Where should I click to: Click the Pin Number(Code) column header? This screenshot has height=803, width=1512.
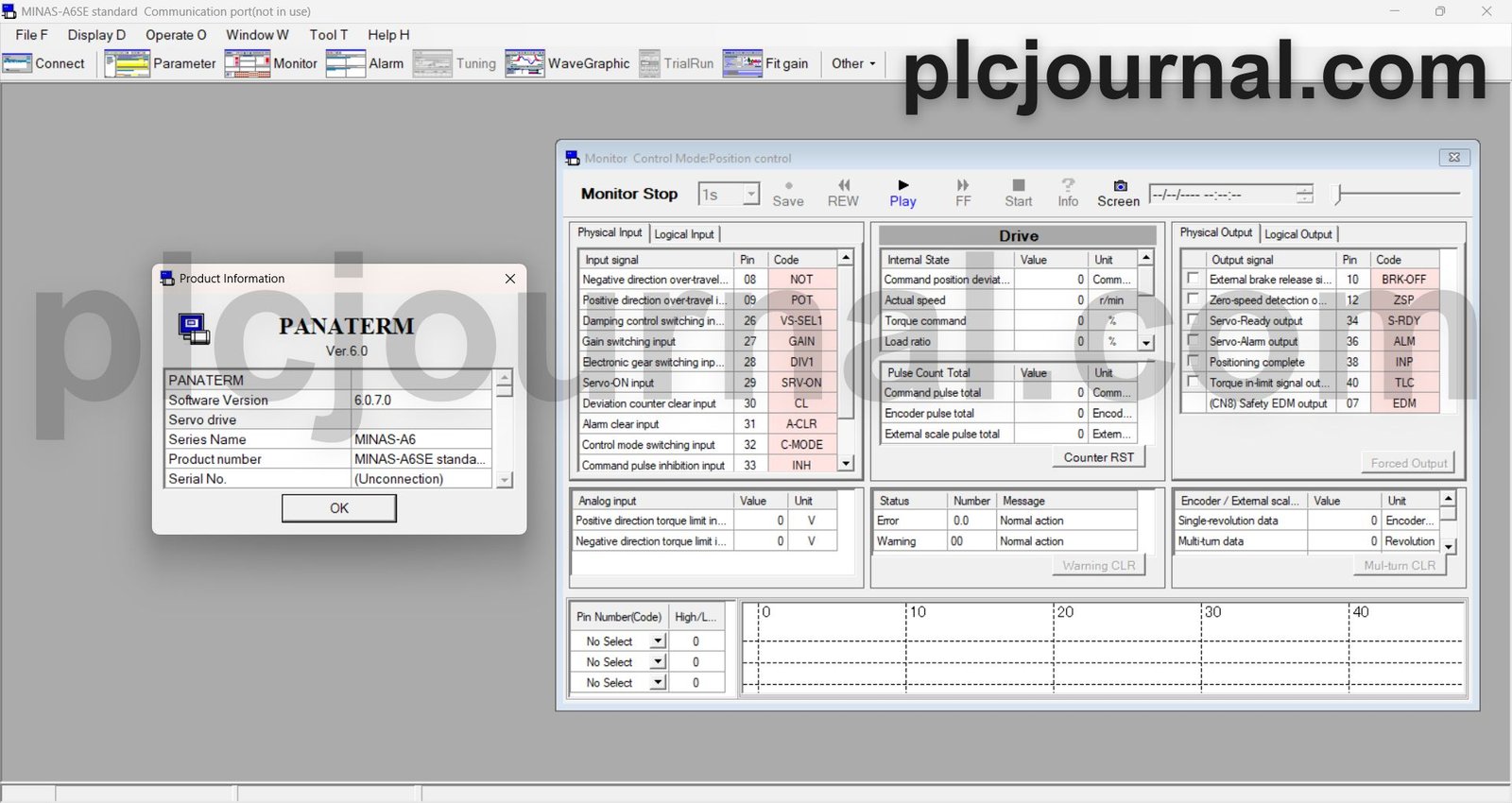619,617
